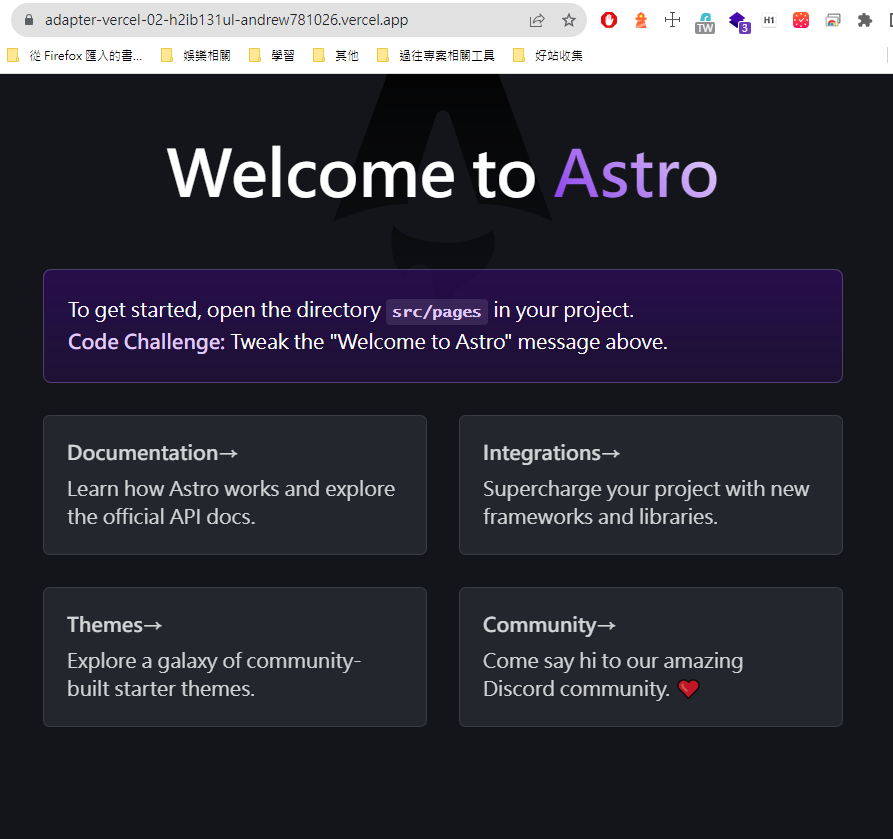Click the share page icon in address bar

coord(536,21)
